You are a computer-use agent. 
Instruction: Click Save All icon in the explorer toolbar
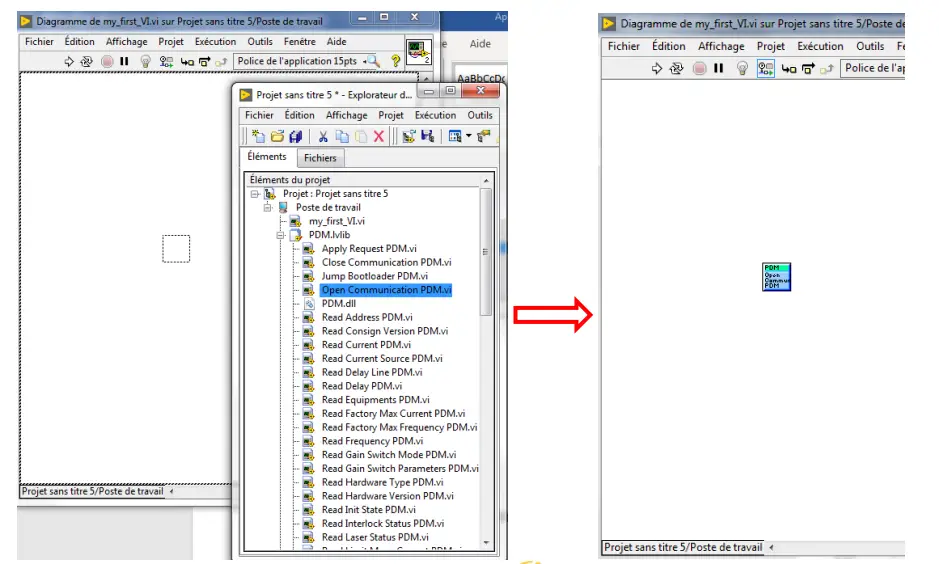pos(295,137)
